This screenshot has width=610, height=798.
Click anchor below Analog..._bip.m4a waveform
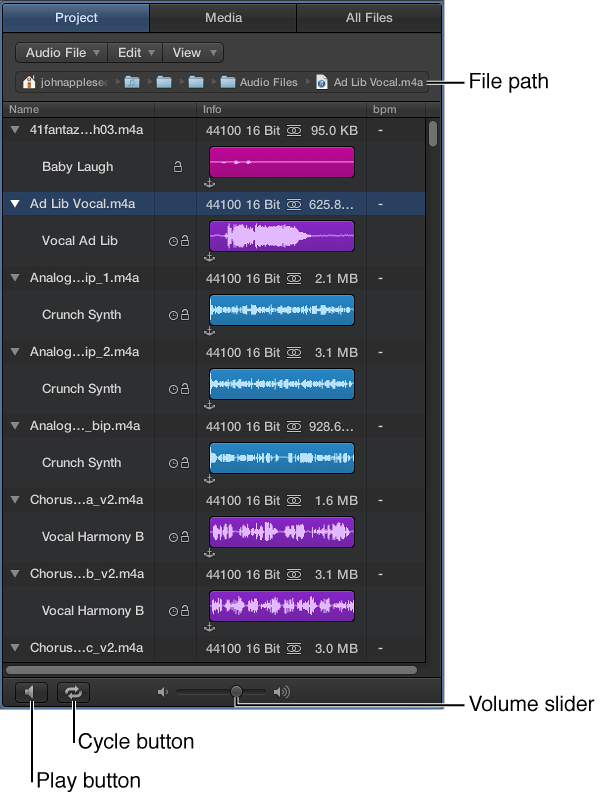point(210,479)
